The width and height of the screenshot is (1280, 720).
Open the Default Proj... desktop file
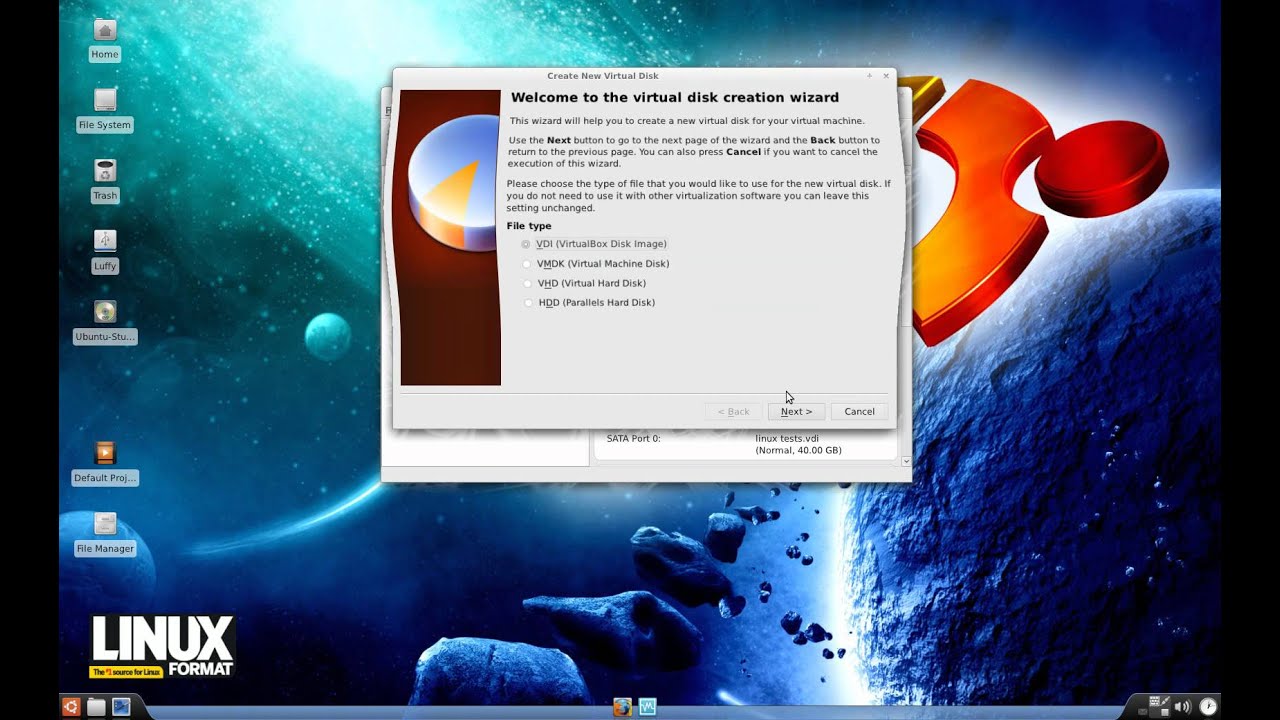(105, 464)
